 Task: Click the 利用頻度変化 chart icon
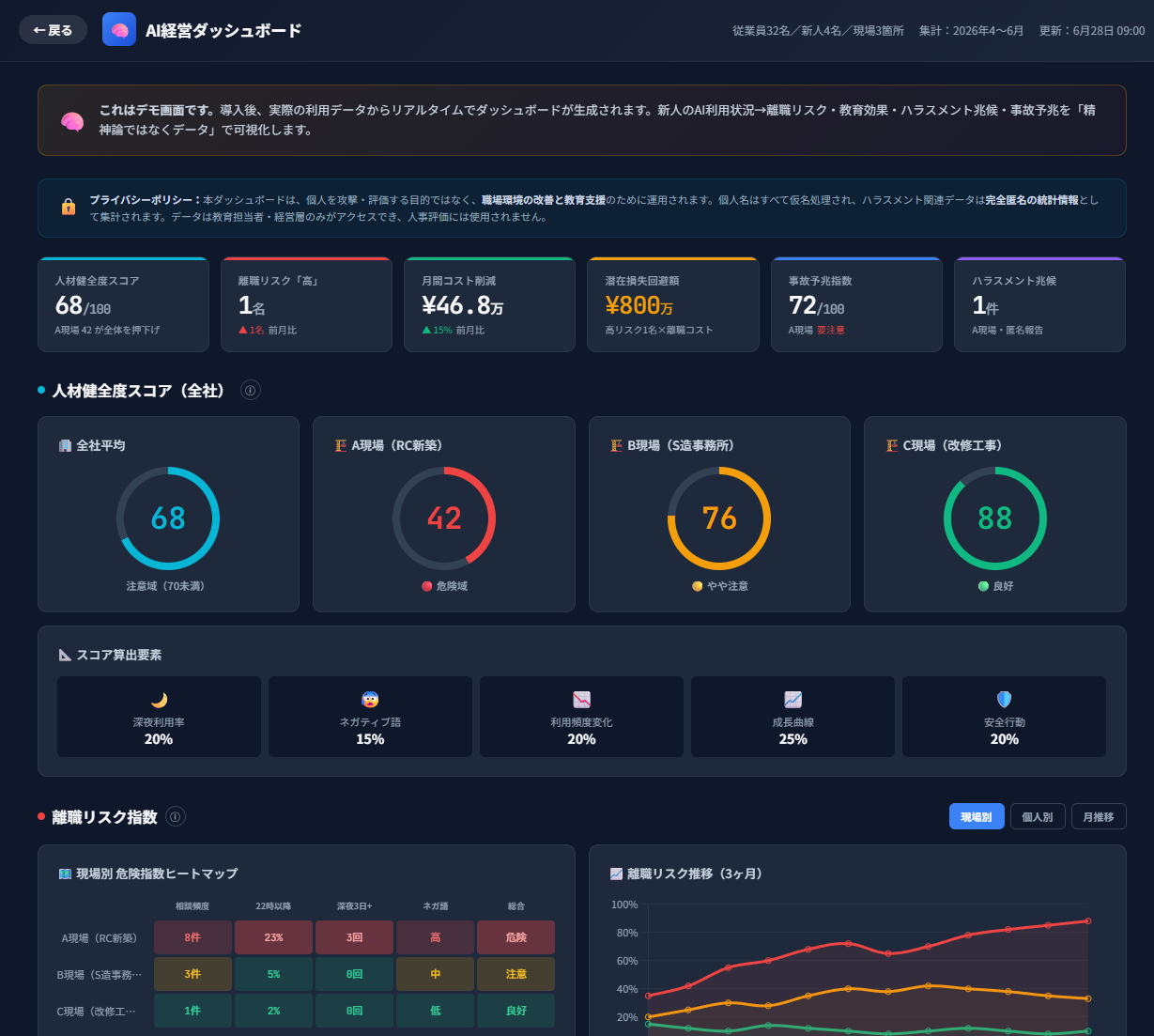click(581, 700)
